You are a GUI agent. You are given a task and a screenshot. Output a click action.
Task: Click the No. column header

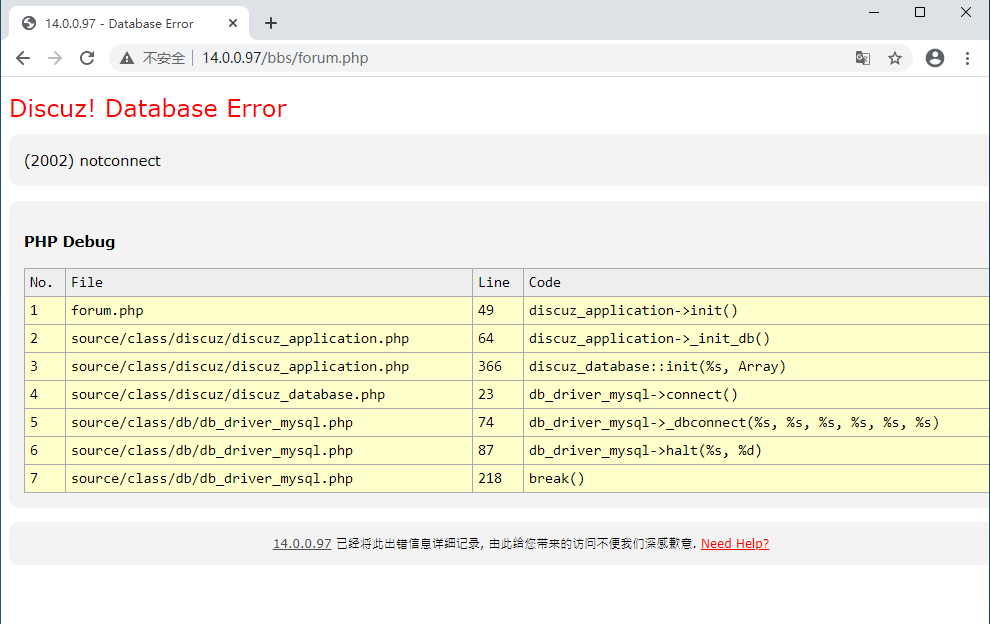click(45, 282)
